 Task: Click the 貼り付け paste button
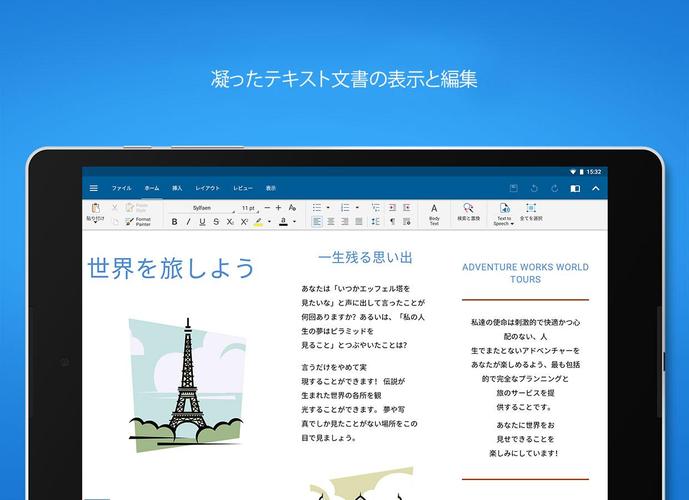click(x=95, y=213)
